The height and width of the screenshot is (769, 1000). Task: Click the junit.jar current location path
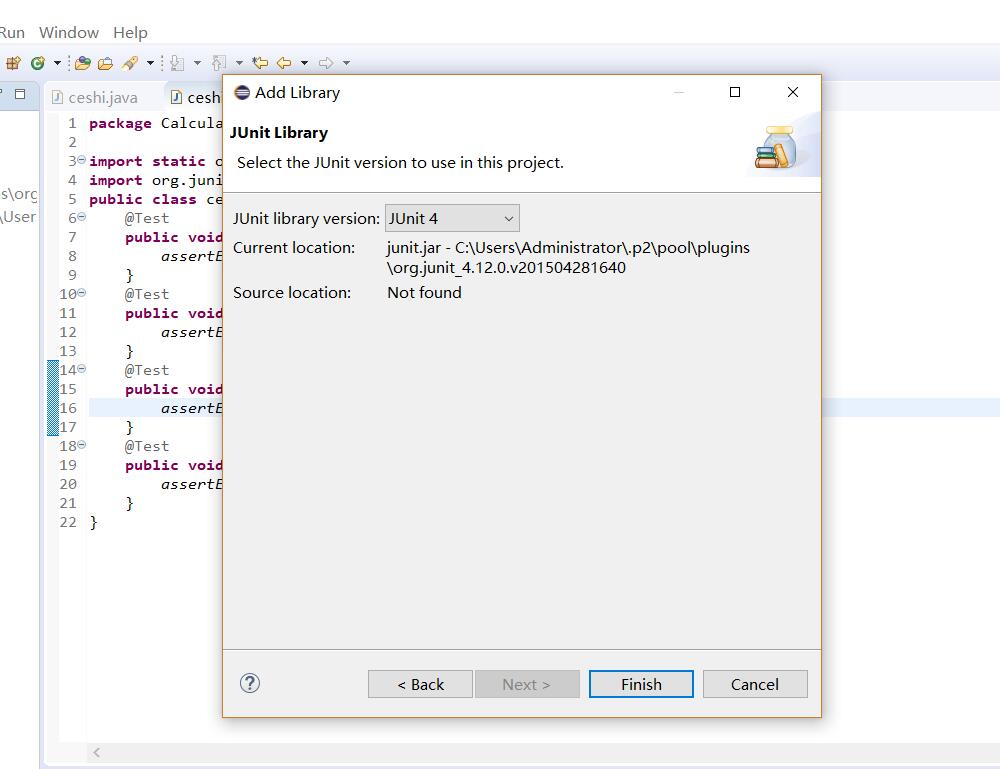pyautogui.click(x=568, y=257)
